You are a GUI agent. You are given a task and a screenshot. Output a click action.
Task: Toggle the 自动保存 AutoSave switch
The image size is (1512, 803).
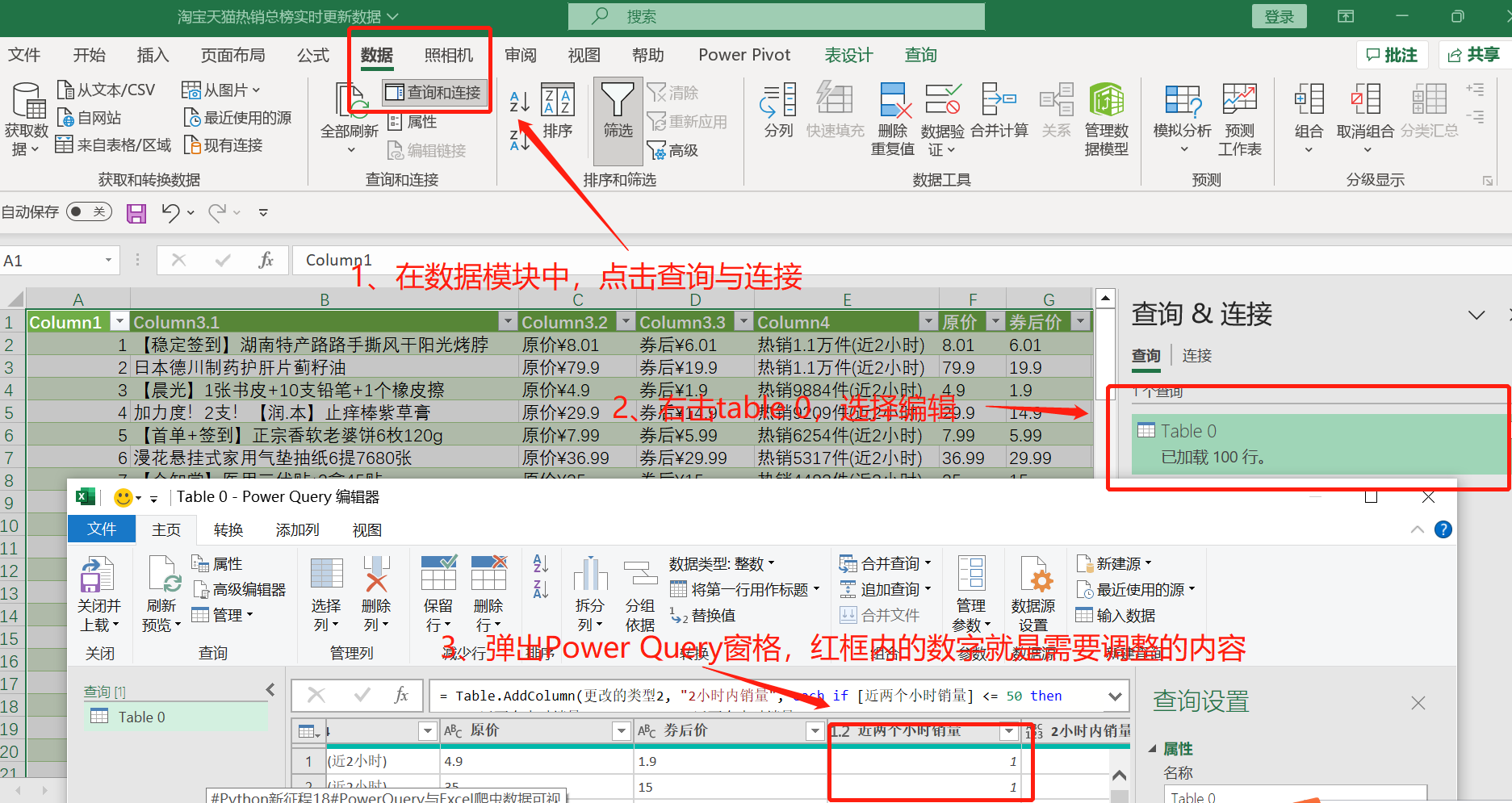(89, 212)
